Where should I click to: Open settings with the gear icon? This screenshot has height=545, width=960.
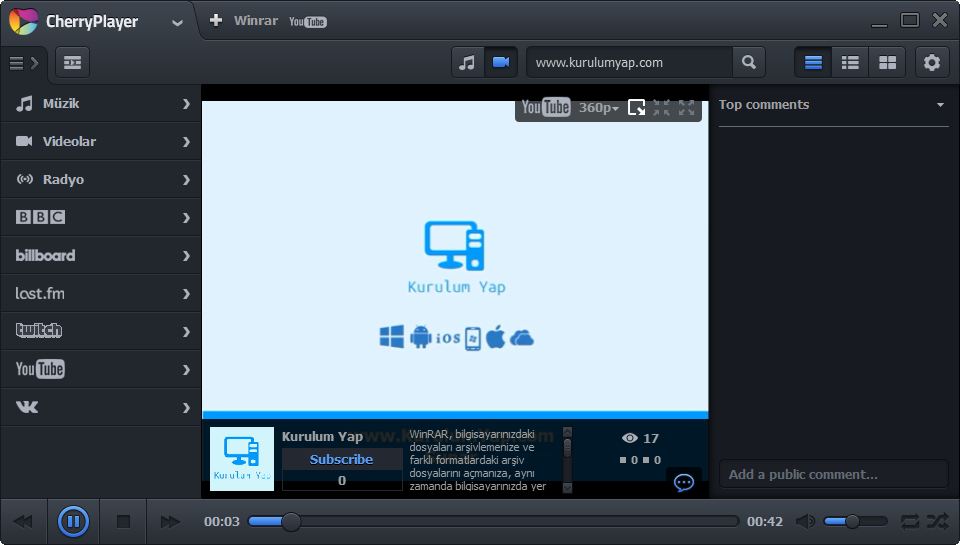932,62
